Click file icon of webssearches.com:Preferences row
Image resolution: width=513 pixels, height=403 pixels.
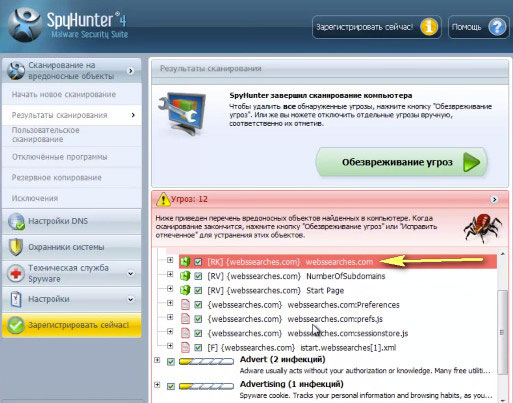(185, 305)
